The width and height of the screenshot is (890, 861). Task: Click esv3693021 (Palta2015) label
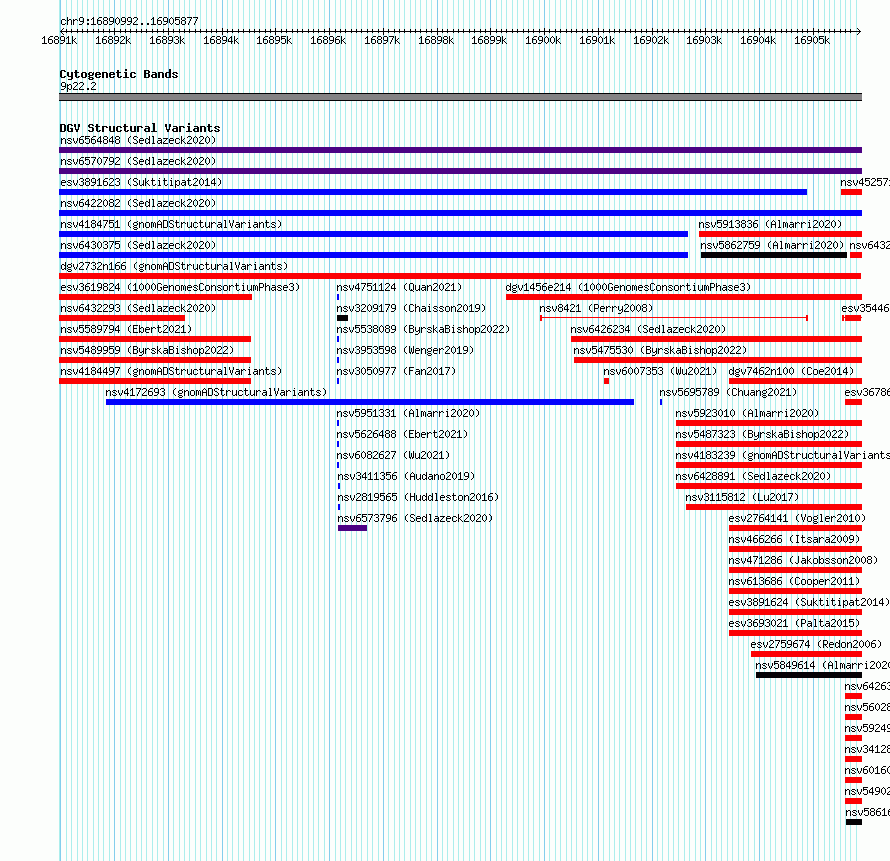(795, 623)
